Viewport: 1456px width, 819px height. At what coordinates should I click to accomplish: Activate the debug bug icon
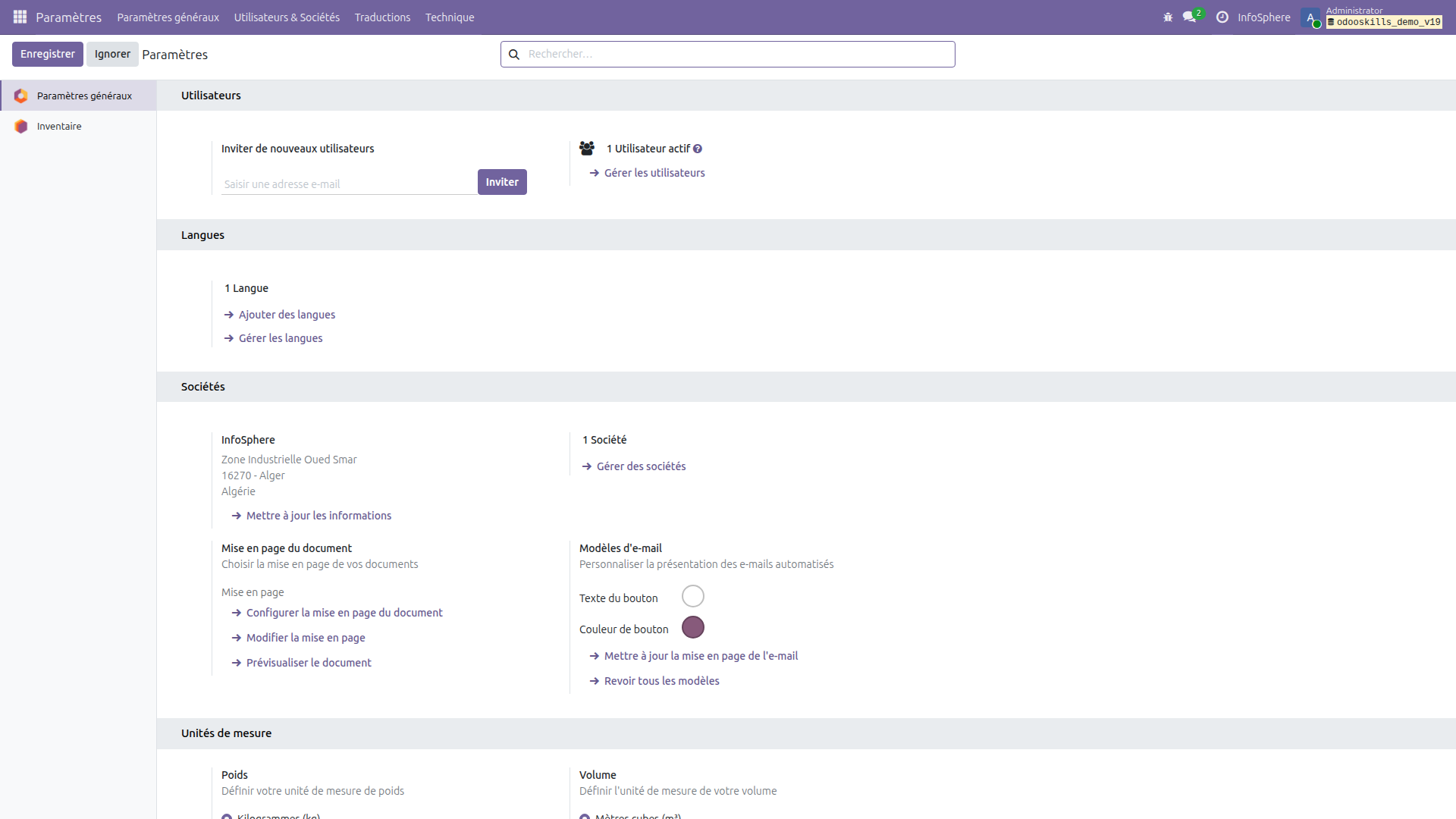pos(1168,17)
